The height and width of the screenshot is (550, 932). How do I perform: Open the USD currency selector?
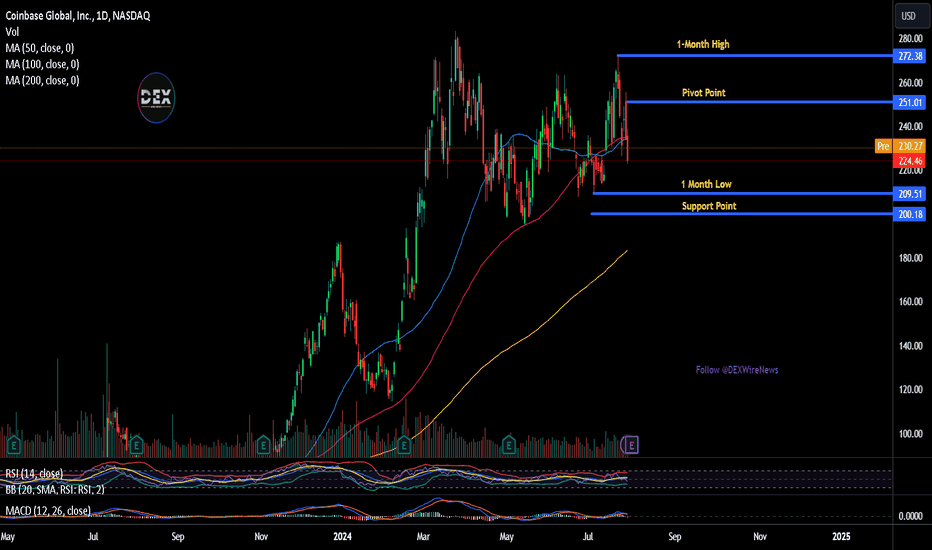point(911,16)
